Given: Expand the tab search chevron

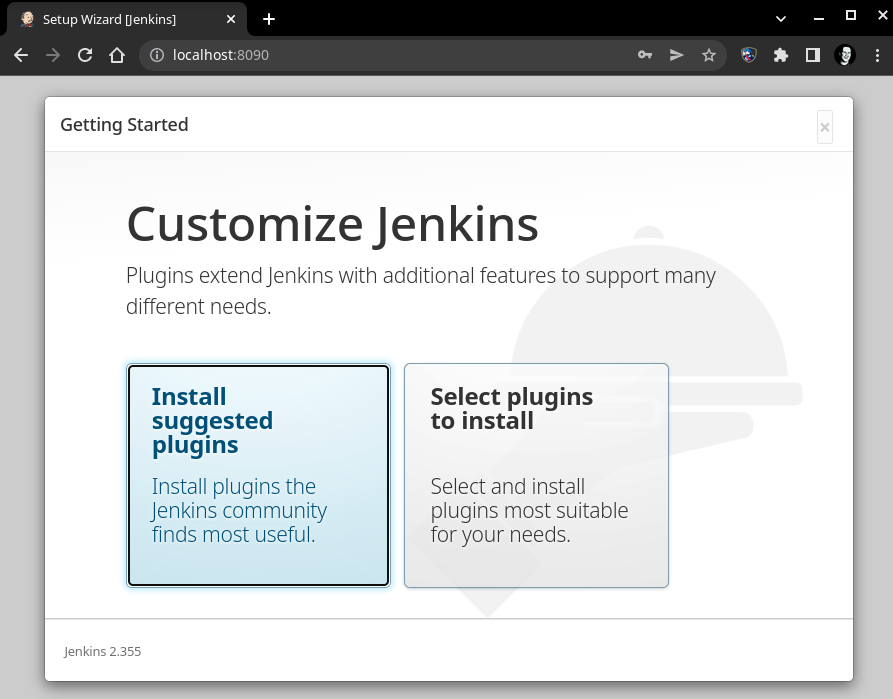Looking at the screenshot, I should pos(781,19).
